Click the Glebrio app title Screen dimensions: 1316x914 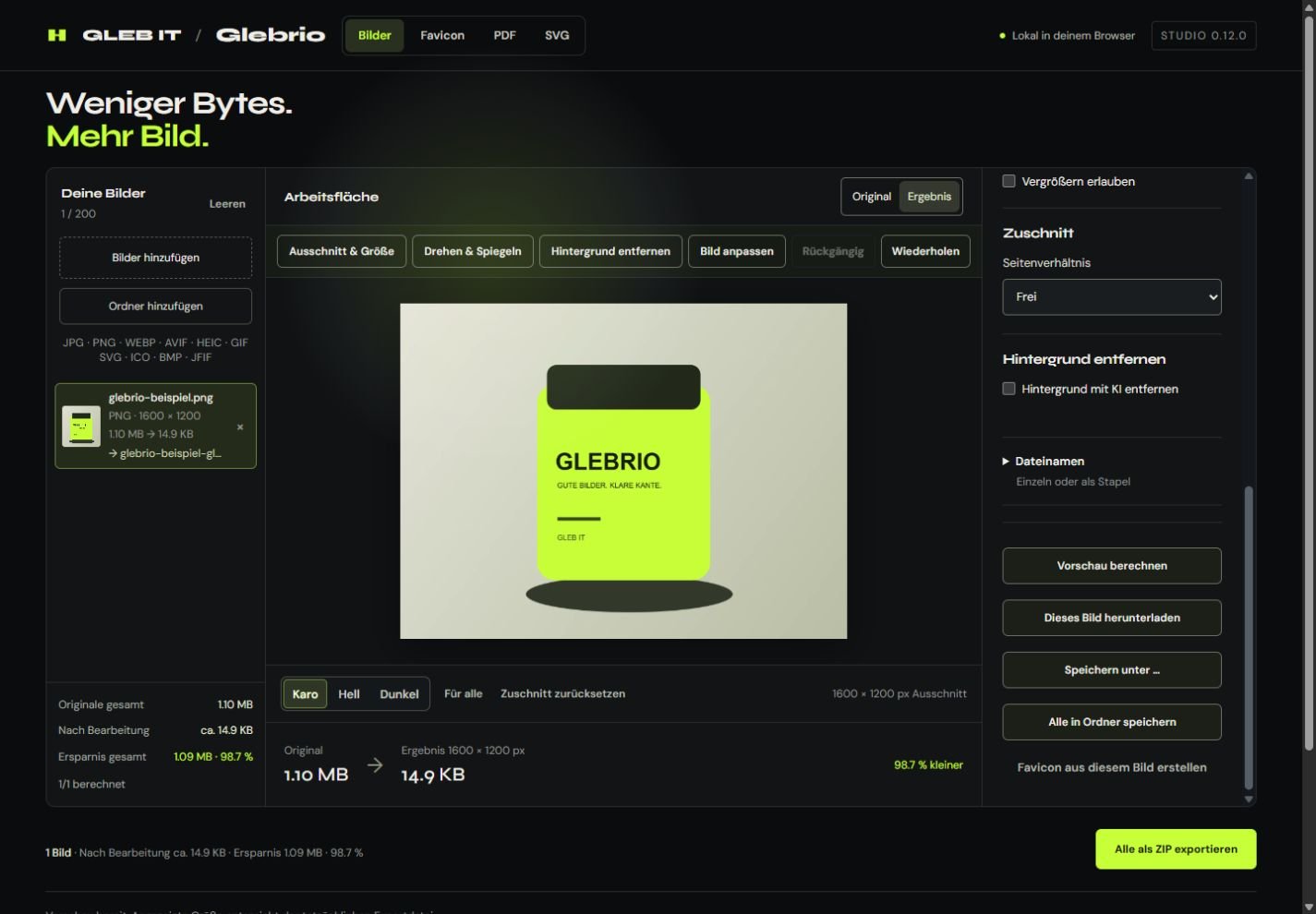tap(271, 35)
